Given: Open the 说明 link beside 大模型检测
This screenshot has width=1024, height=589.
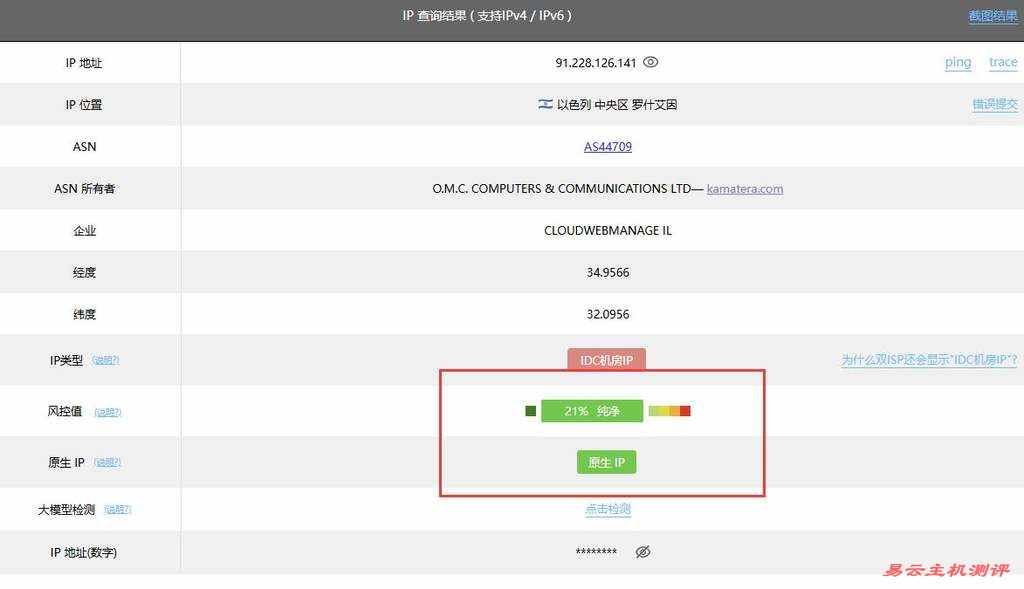Looking at the screenshot, I should coord(118,509).
